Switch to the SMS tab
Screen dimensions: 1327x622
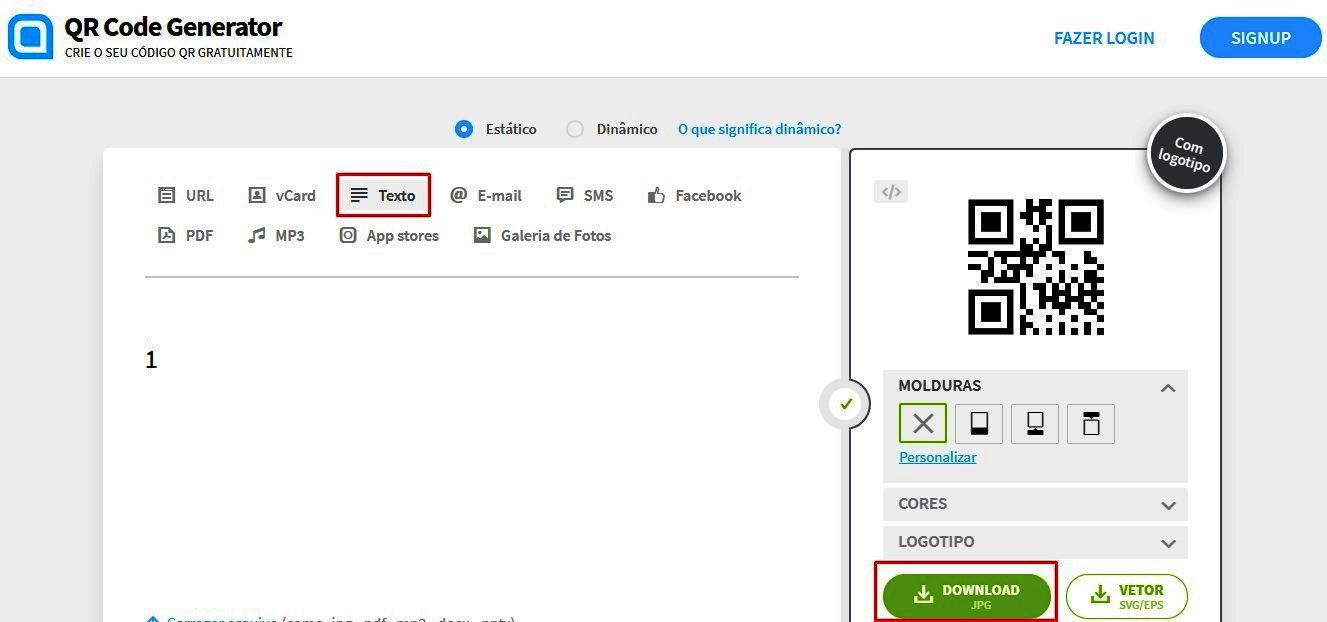585,196
